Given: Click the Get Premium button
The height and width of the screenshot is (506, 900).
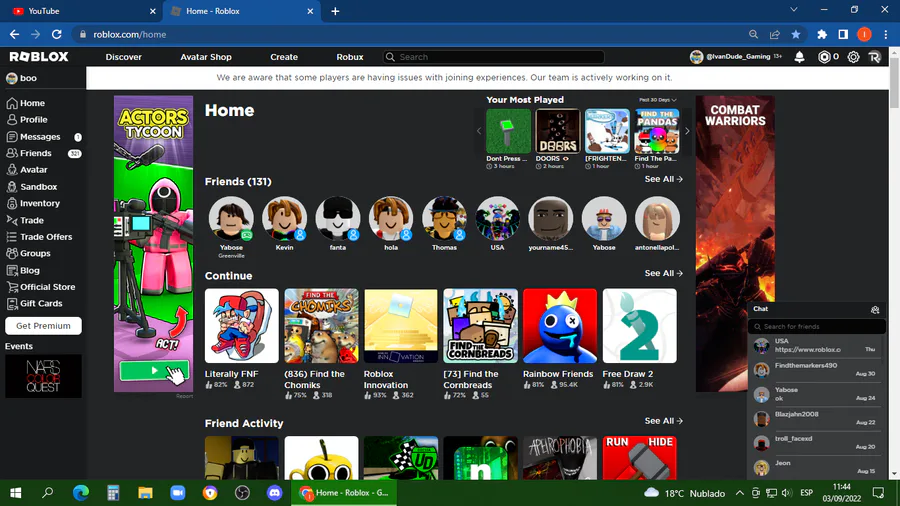Looking at the screenshot, I should (43, 326).
